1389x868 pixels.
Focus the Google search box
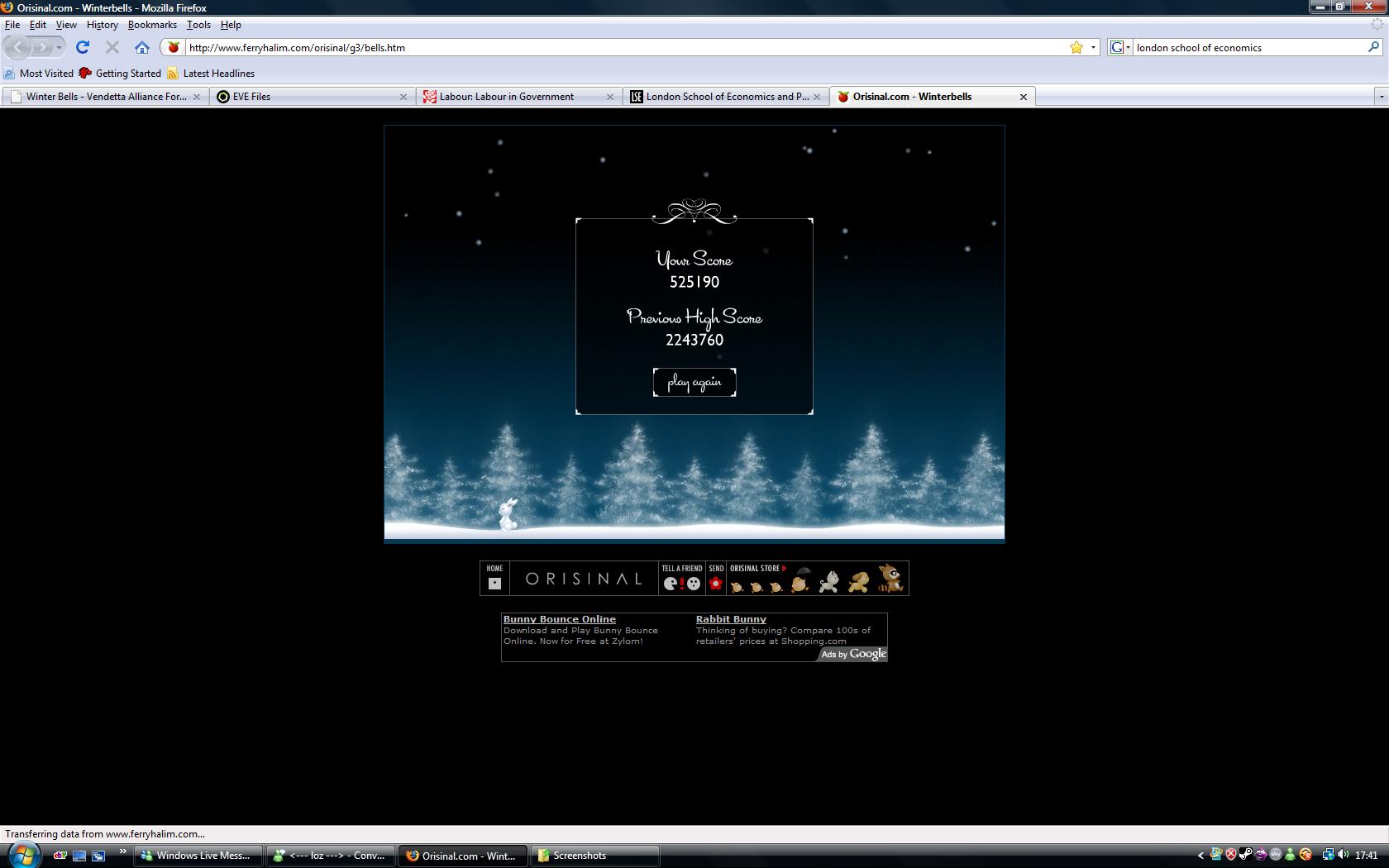[1249, 47]
